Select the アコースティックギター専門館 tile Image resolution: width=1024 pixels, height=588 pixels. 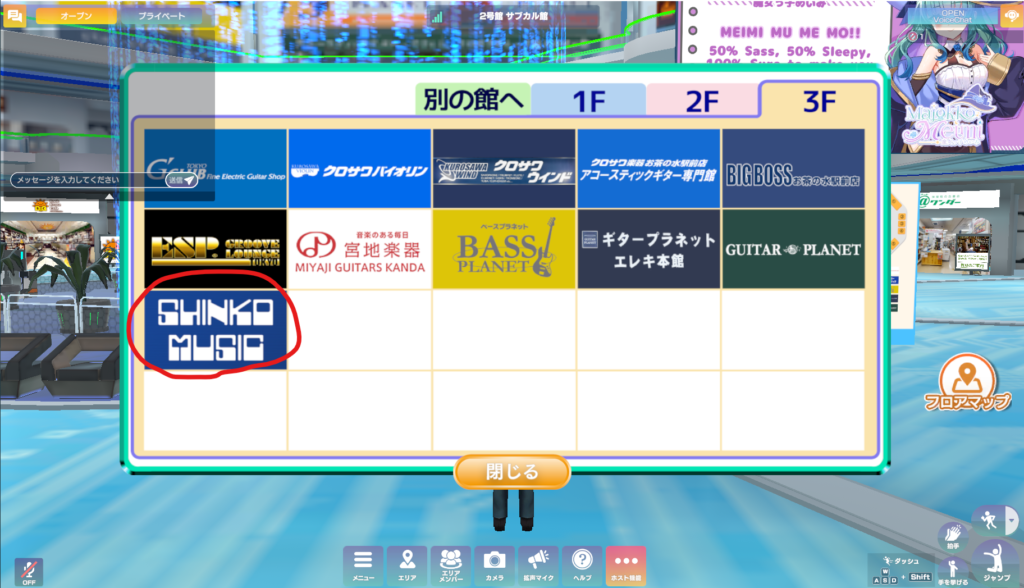tap(648, 169)
